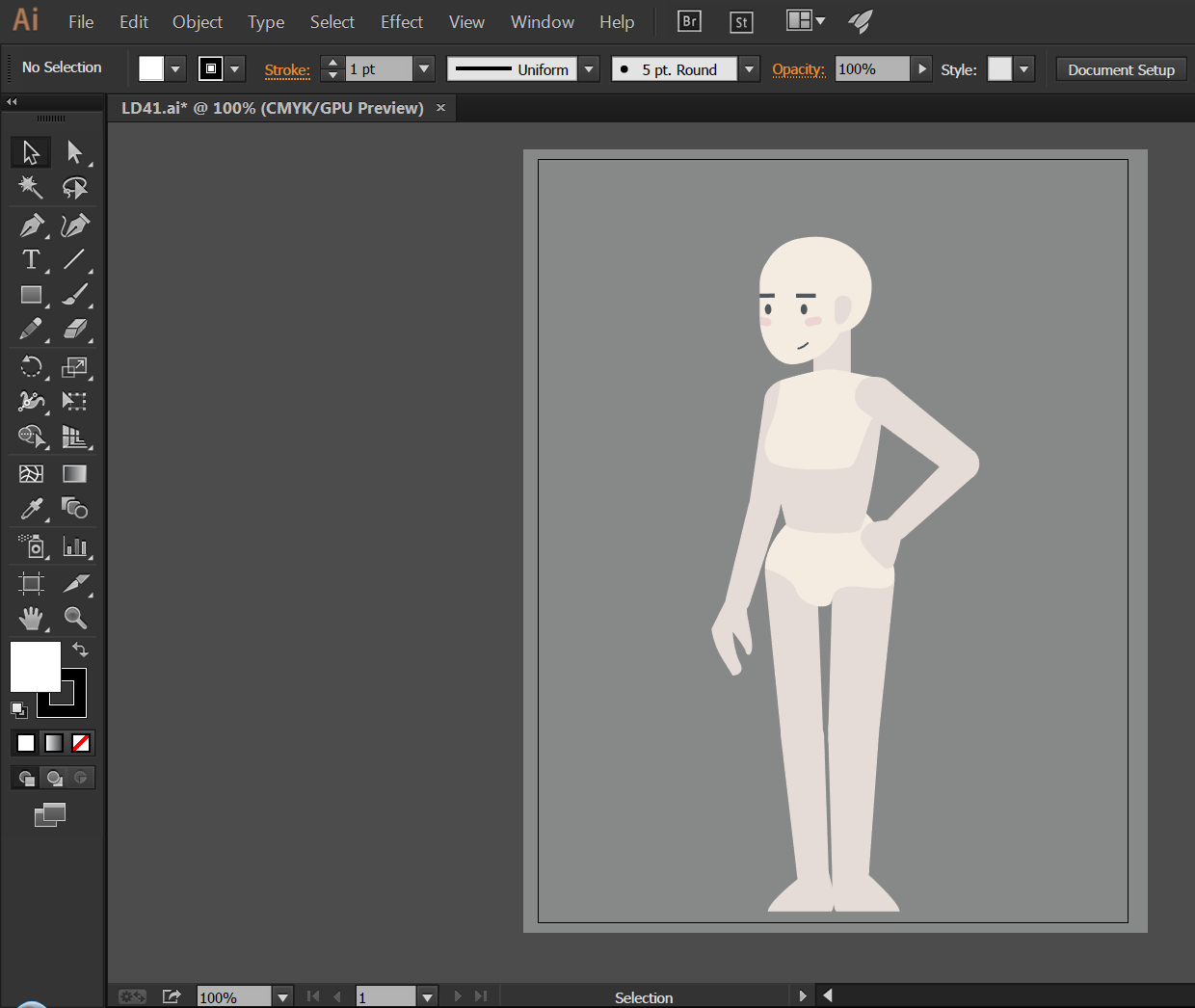1195x1008 pixels.
Task: Click the large white Fill swatch
Action: (36, 667)
